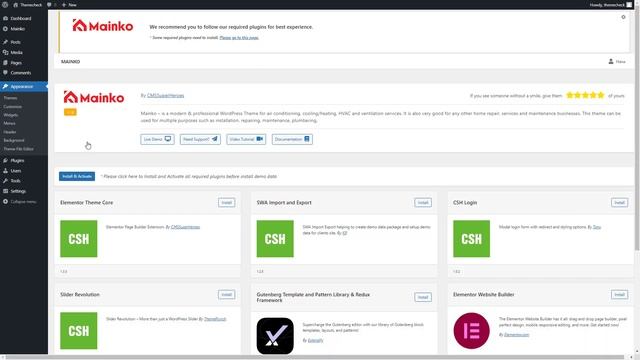This screenshot has height=360, width=640.
Task: Click the blue Install & Activate button
Action: pyautogui.click(x=77, y=176)
